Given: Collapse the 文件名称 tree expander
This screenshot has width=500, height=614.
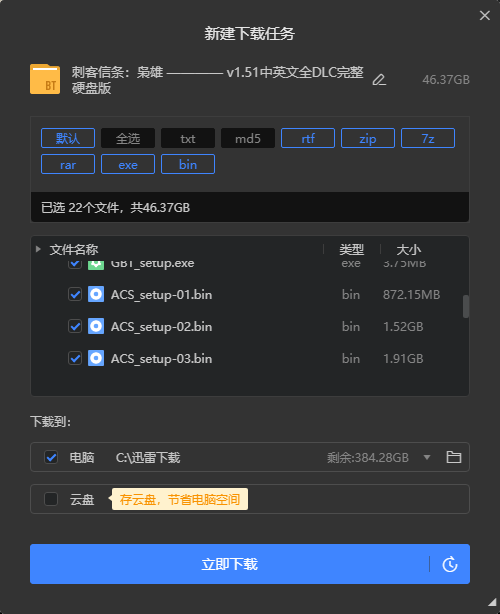Looking at the screenshot, I should pos(38,249).
